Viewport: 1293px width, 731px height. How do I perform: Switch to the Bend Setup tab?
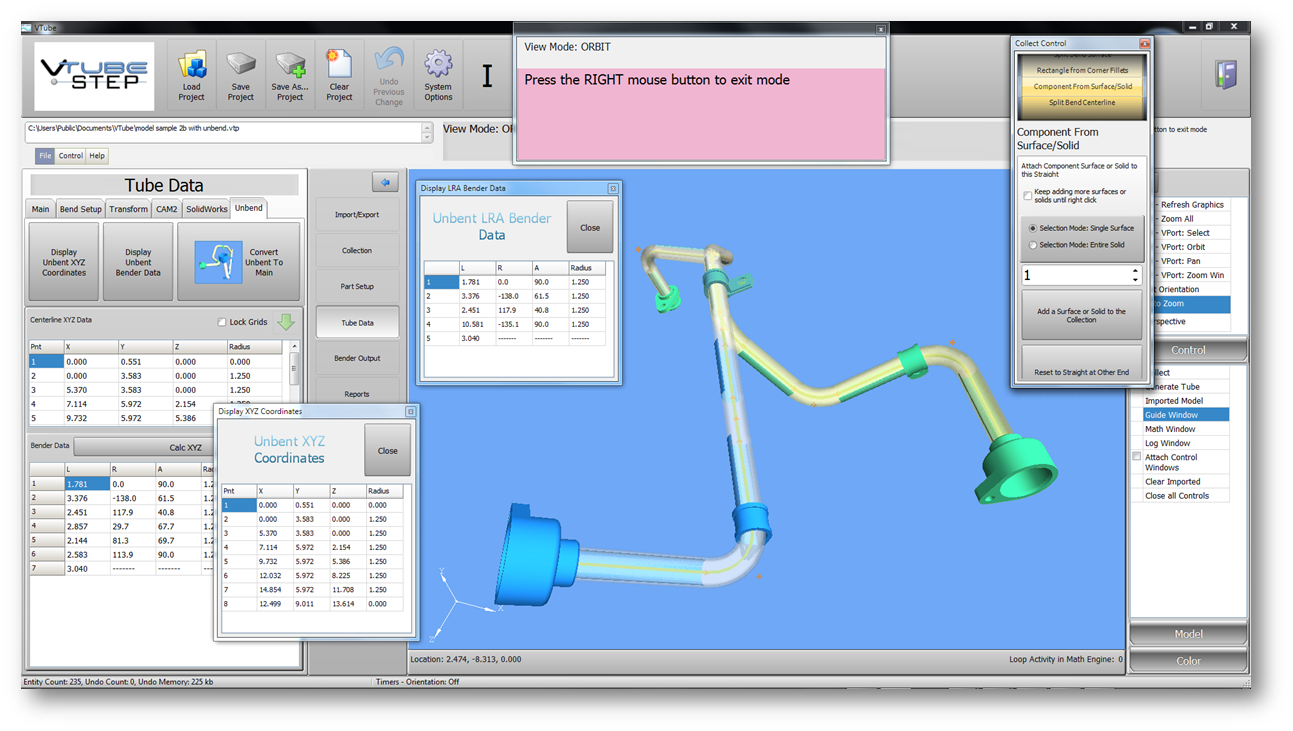click(80, 209)
